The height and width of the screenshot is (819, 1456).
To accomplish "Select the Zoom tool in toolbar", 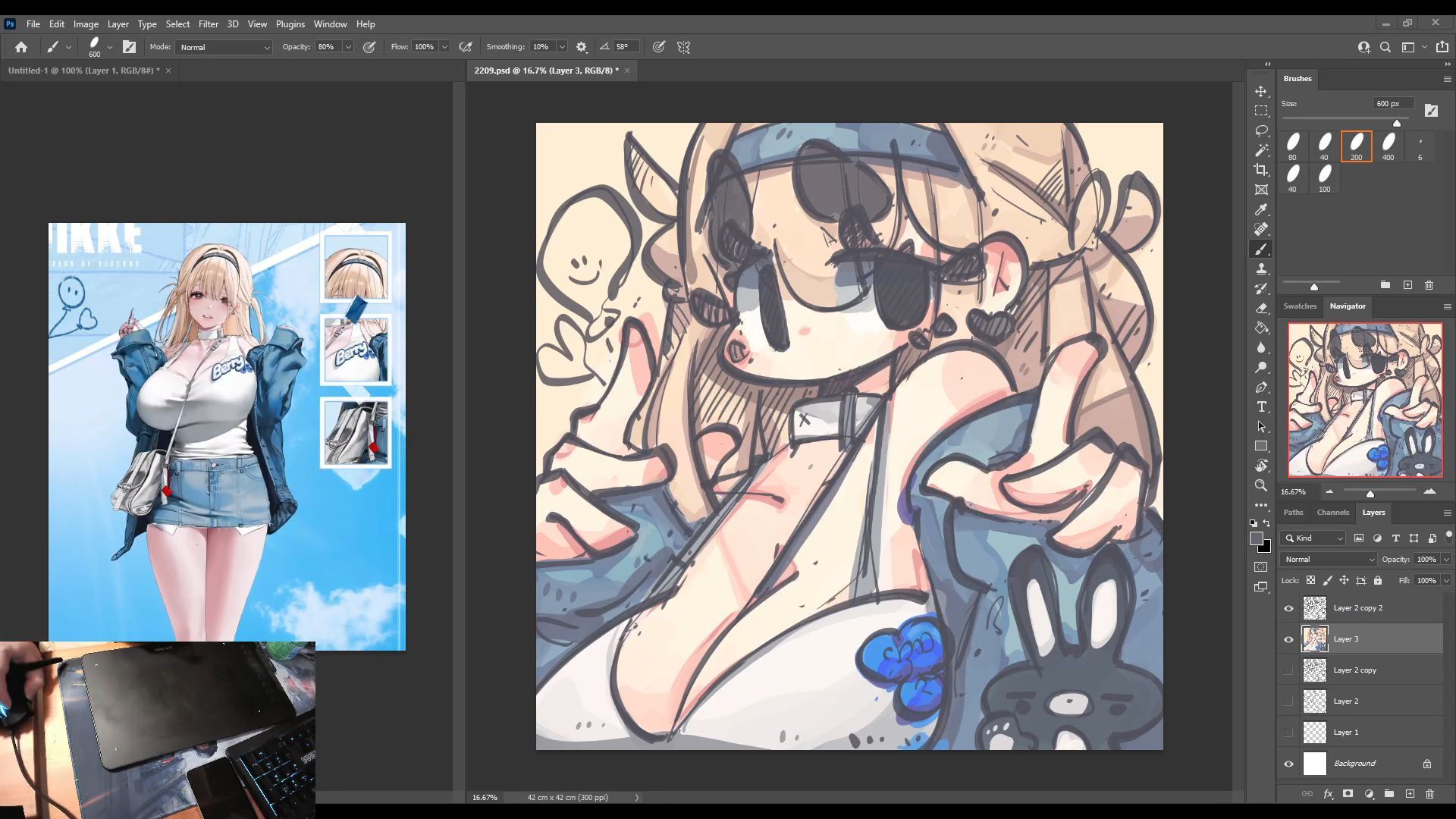I will (x=1261, y=485).
